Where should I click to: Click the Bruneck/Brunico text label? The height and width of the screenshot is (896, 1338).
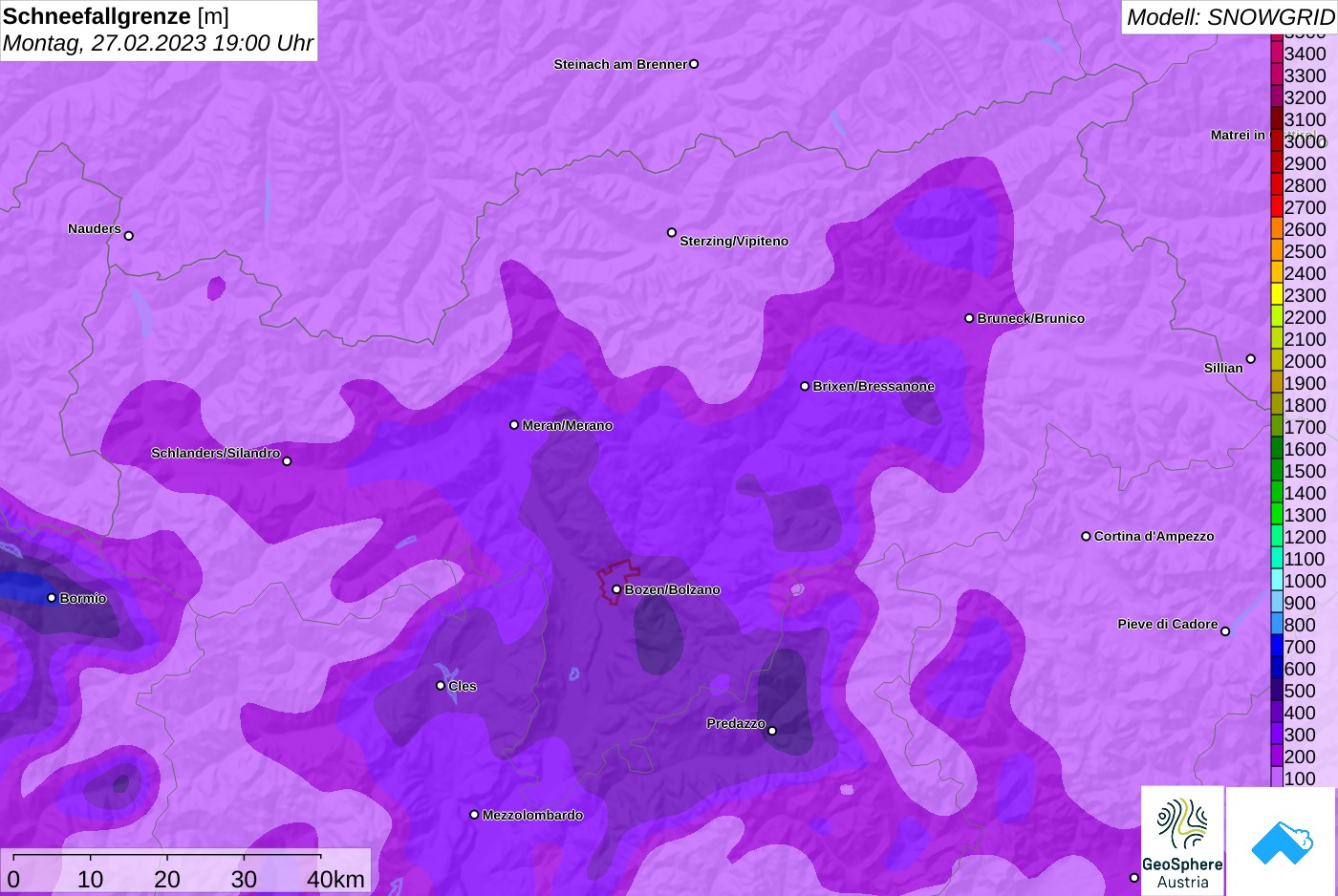[x=1030, y=318]
